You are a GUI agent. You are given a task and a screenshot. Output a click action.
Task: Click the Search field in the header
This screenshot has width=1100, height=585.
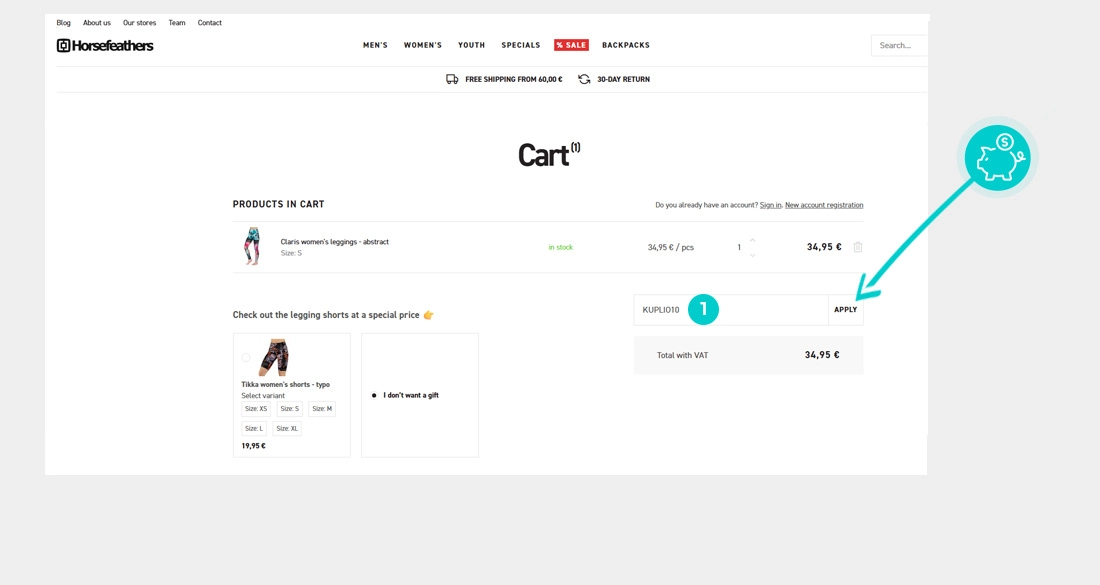[x=899, y=45]
